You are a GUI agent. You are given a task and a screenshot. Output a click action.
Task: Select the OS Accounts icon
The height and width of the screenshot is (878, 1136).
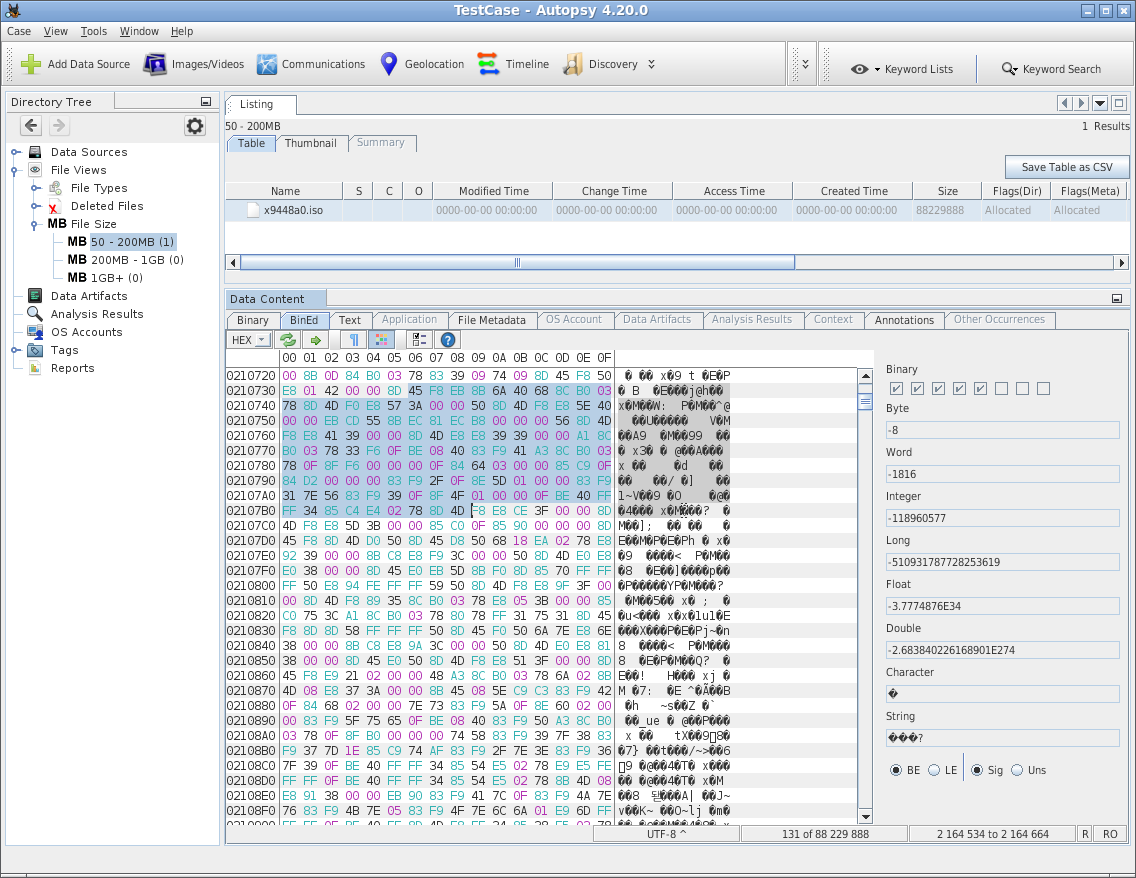point(35,332)
